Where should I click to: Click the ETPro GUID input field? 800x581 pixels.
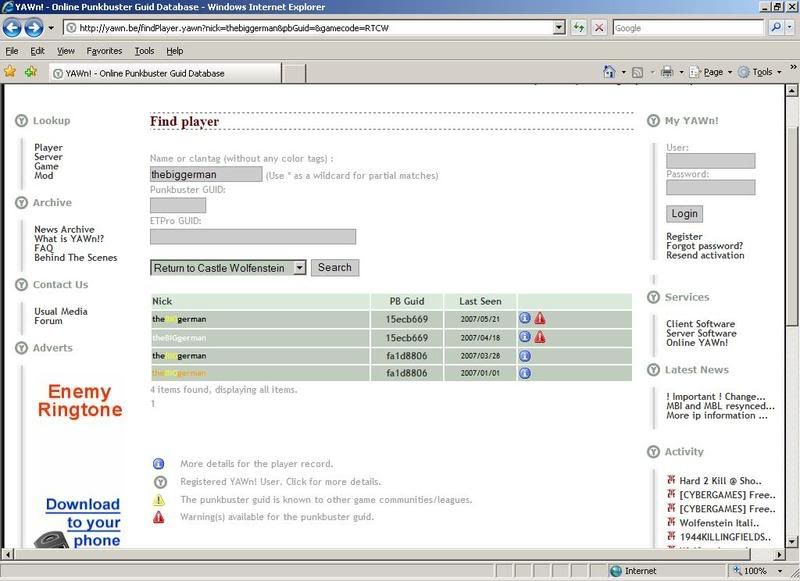253,237
